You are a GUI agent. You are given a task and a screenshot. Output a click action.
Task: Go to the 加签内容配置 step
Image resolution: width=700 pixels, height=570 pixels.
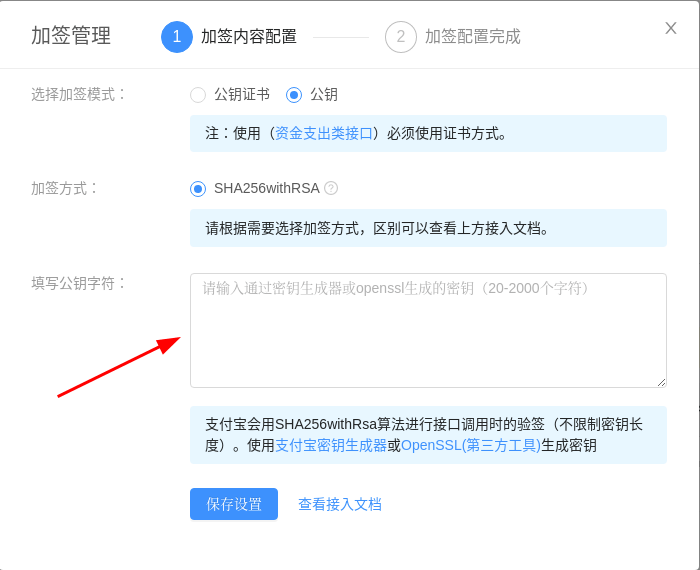tap(248, 37)
